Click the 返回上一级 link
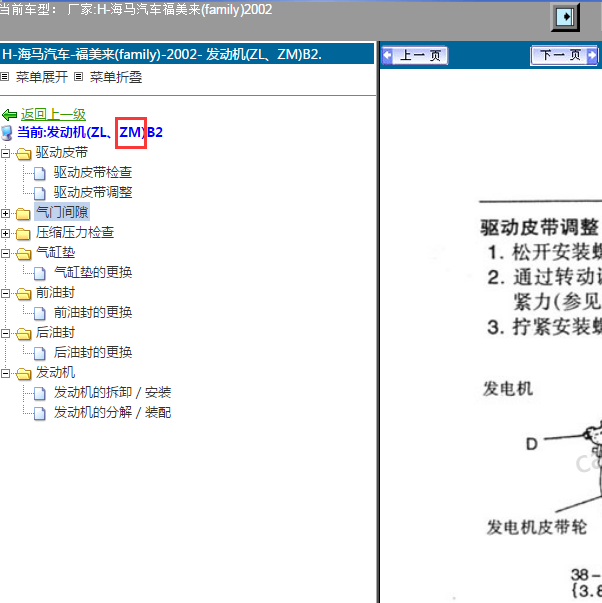602x603 pixels. (x=53, y=114)
